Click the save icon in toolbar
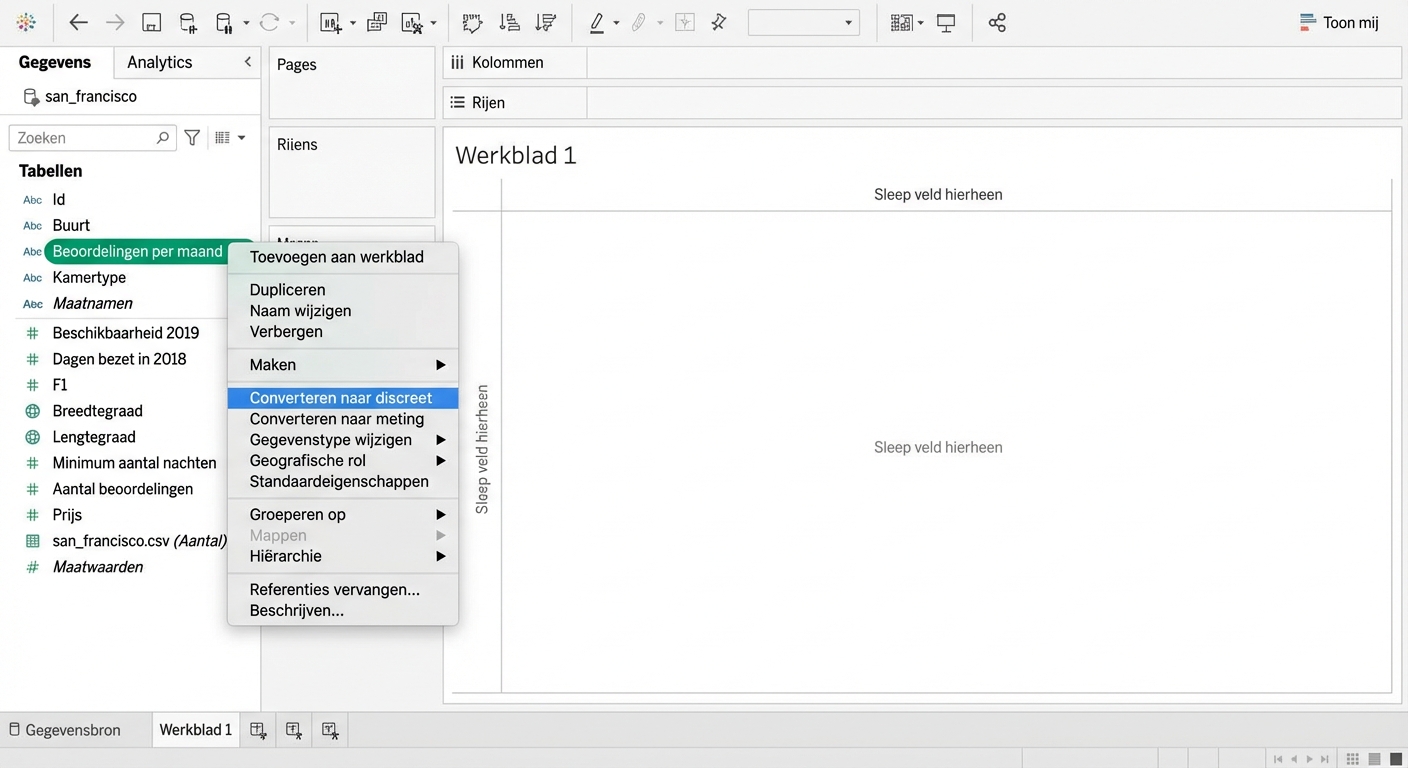The width and height of the screenshot is (1408, 768). [151, 23]
